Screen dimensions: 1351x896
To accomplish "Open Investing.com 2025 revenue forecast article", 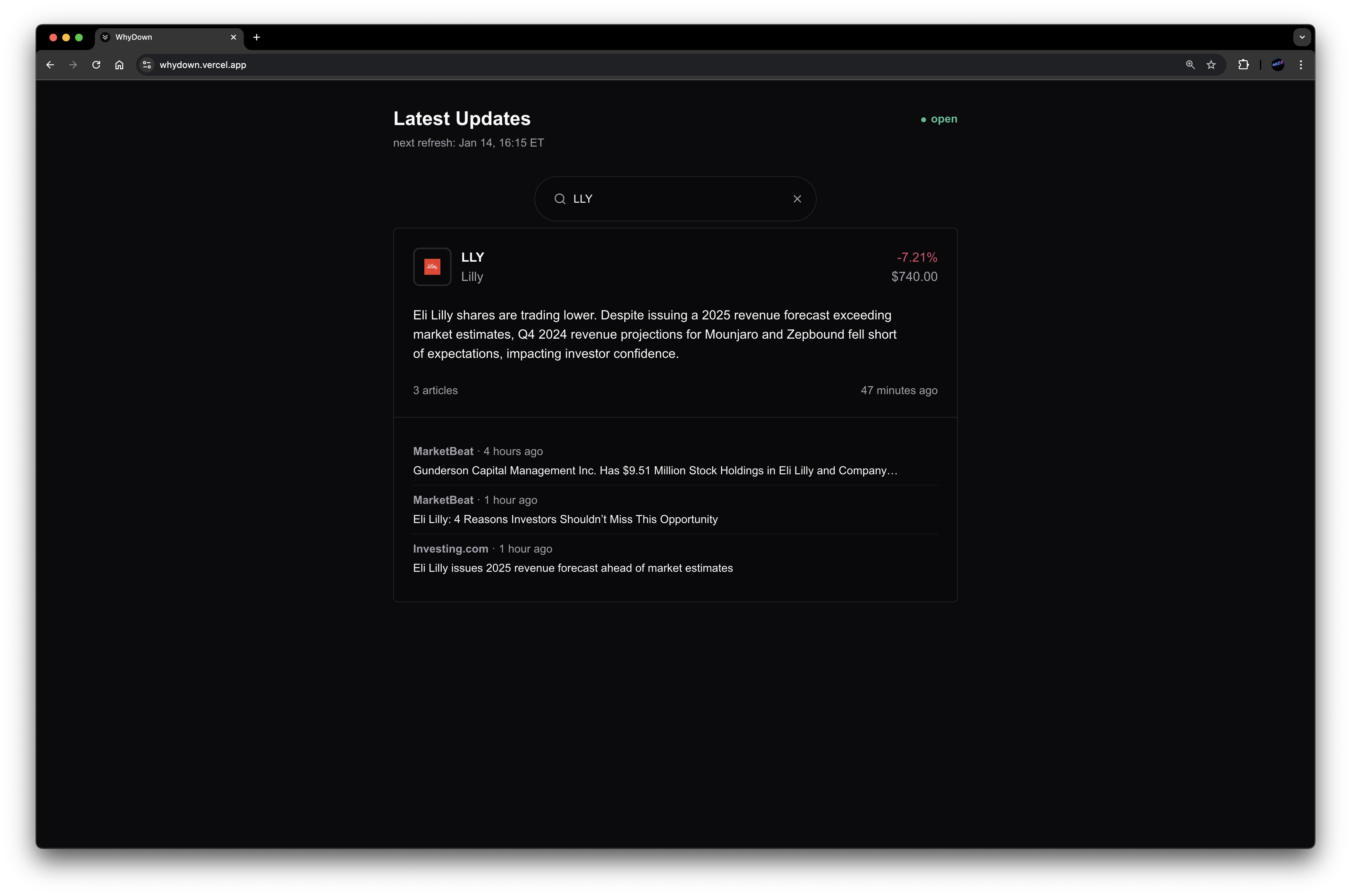I will click(573, 568).
